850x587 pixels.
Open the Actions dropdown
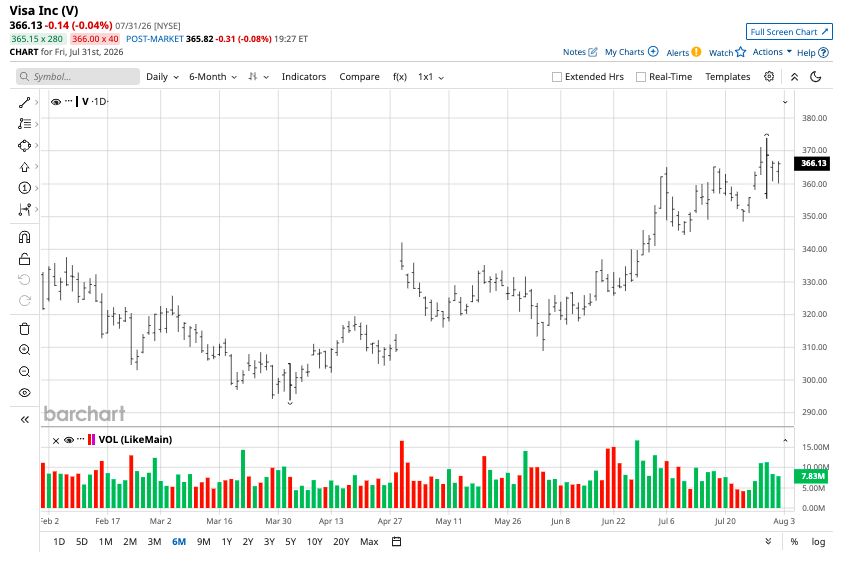tap(772, 52)
